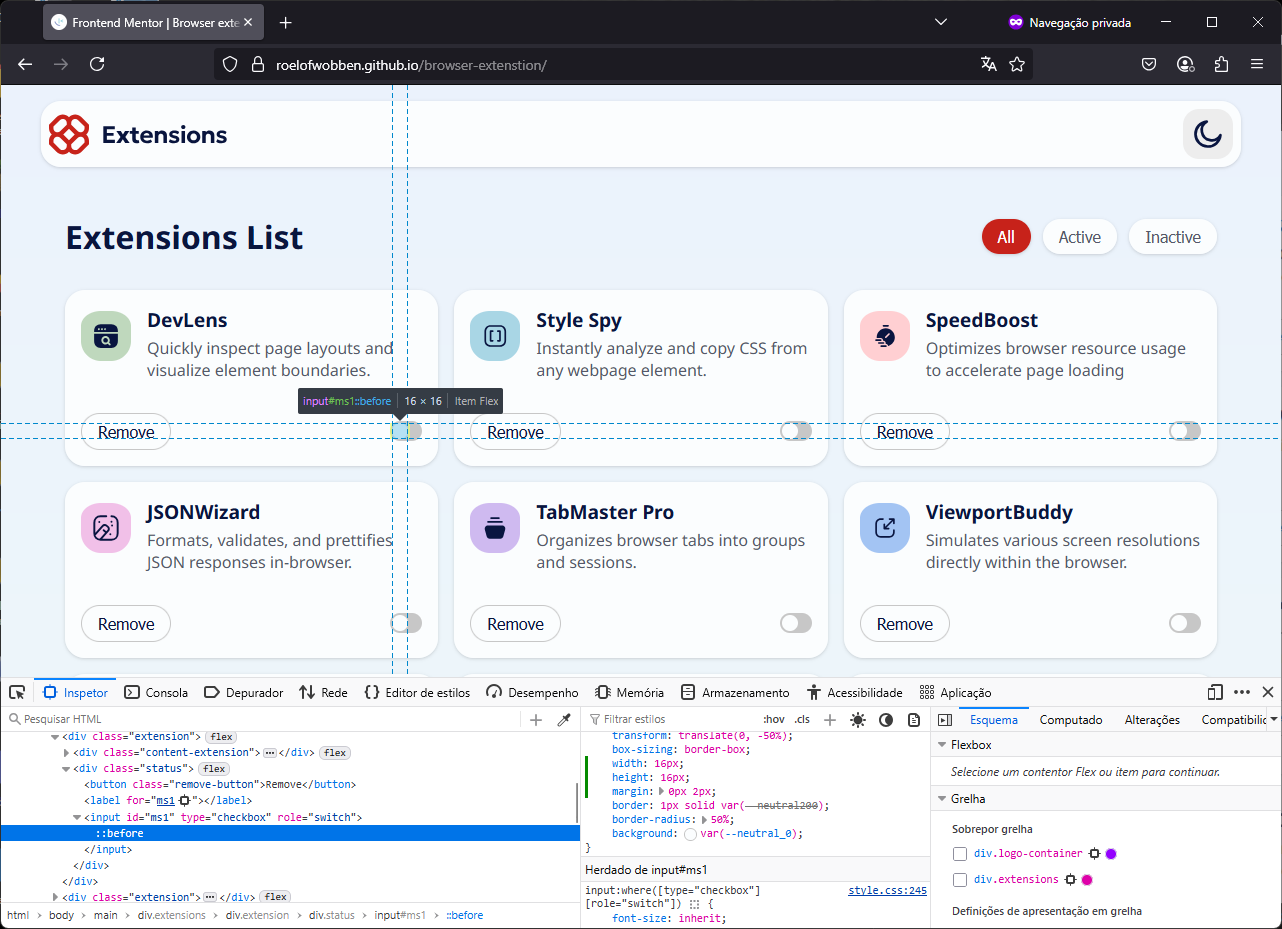1282x929 pixels.
Task: Click the div.logo-container purple color swatch
Action: pos(1111,854)
